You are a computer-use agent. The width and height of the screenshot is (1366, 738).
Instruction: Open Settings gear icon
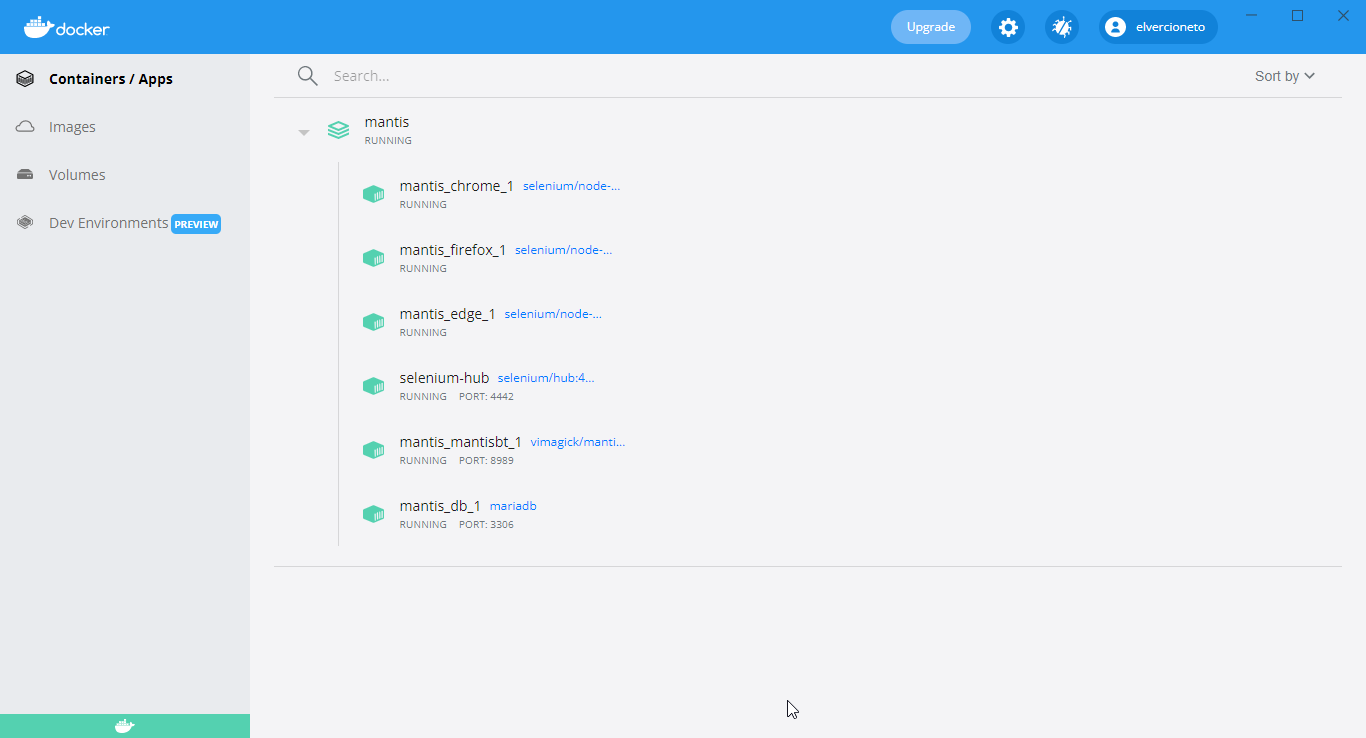click(x=1008, y=27)
